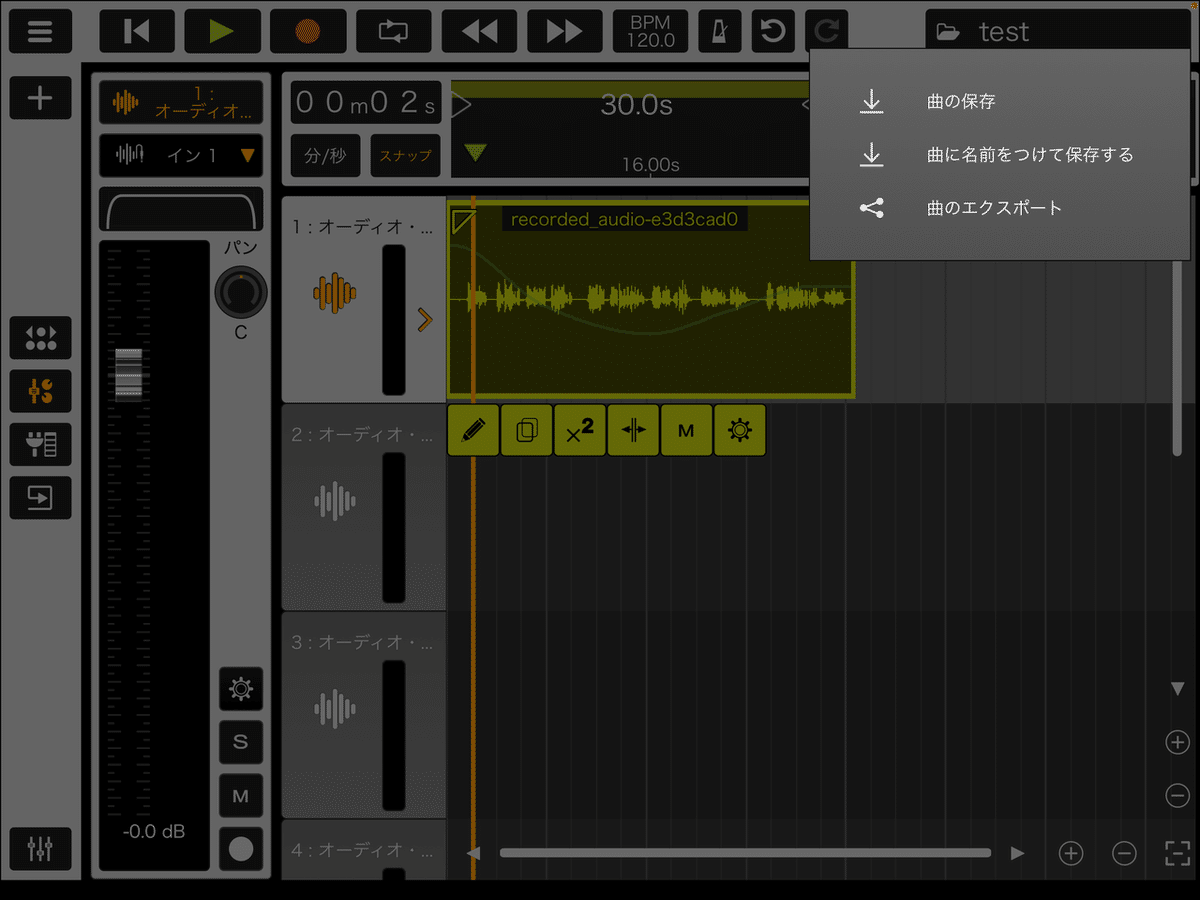Solo the channel with S button
The height and width of the screenshot is (900, 1200).
click(241, 741)
